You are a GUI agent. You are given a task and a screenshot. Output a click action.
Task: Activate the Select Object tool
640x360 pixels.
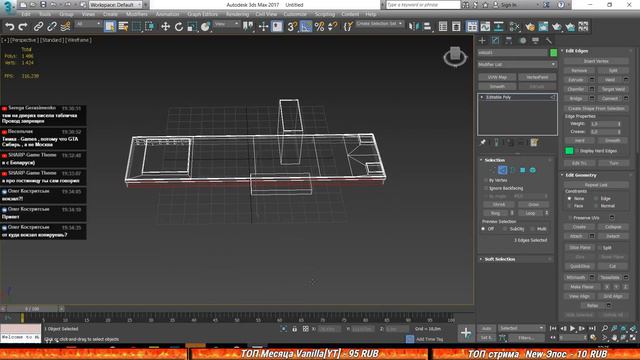coord(110,27)
